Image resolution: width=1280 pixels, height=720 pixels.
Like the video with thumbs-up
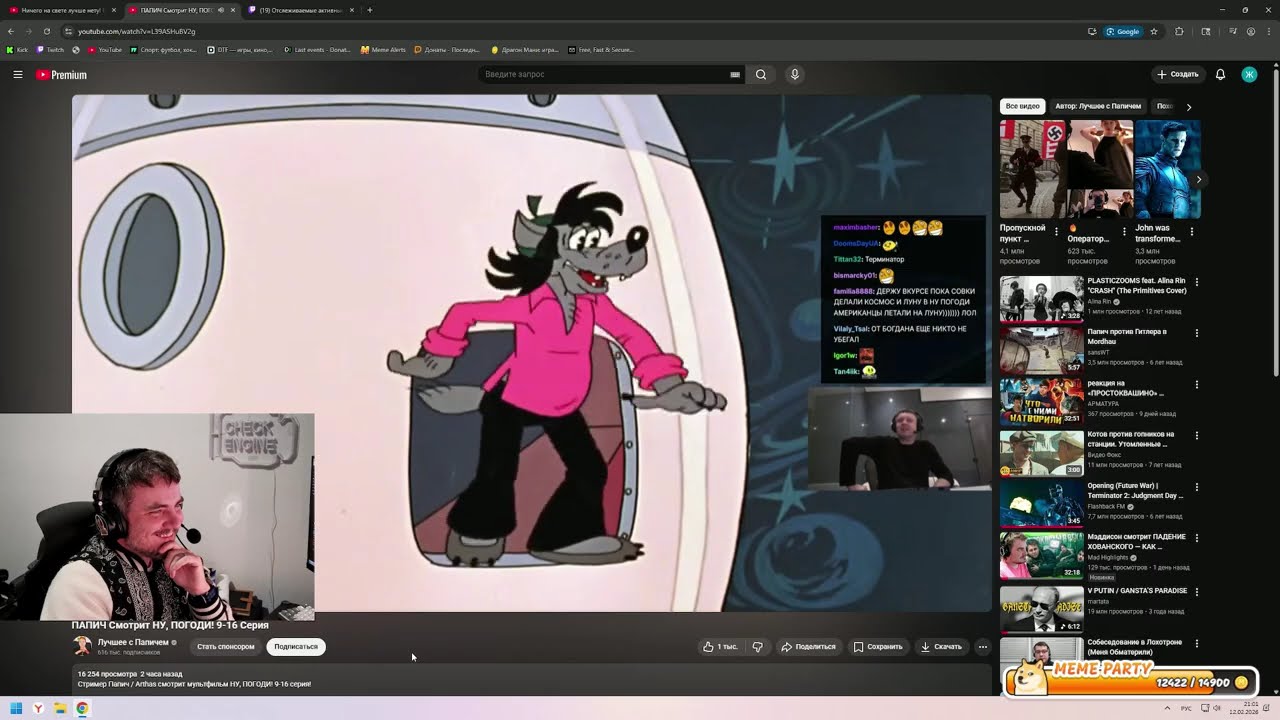coord(720,646)
